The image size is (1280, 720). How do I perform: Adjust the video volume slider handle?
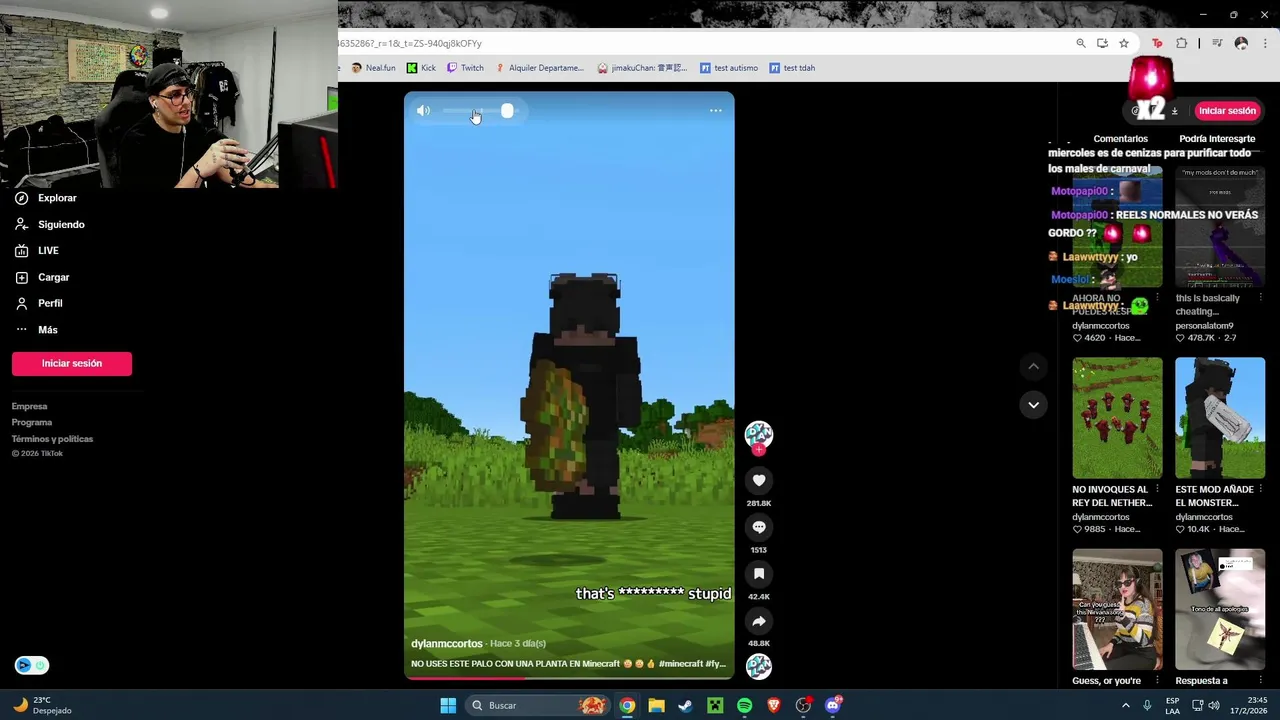(x=507, y=111)
